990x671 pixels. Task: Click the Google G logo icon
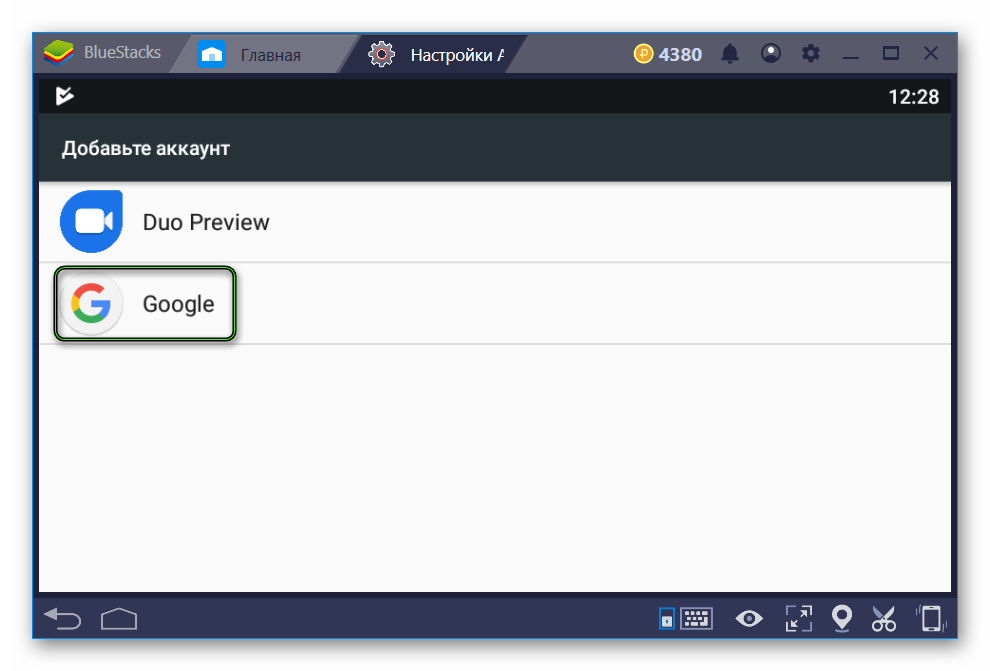pos(92,304)
